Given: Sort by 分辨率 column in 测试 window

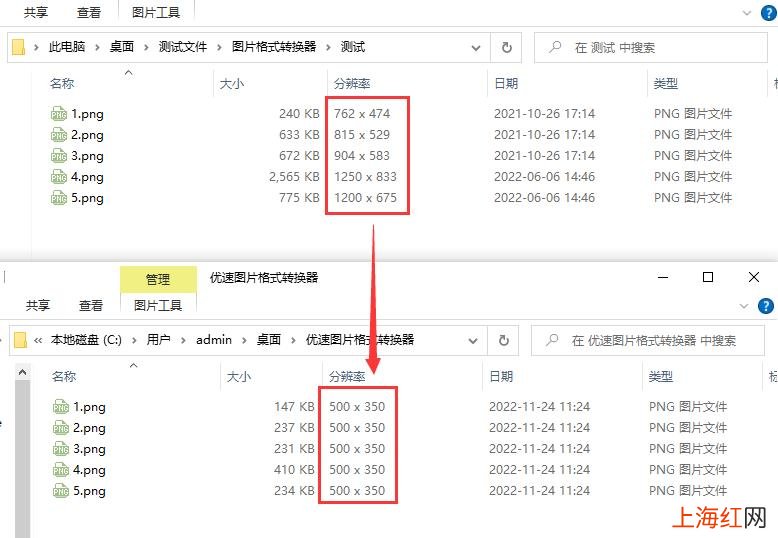Looking at the screenshot, I should click(x=352, y=83).
